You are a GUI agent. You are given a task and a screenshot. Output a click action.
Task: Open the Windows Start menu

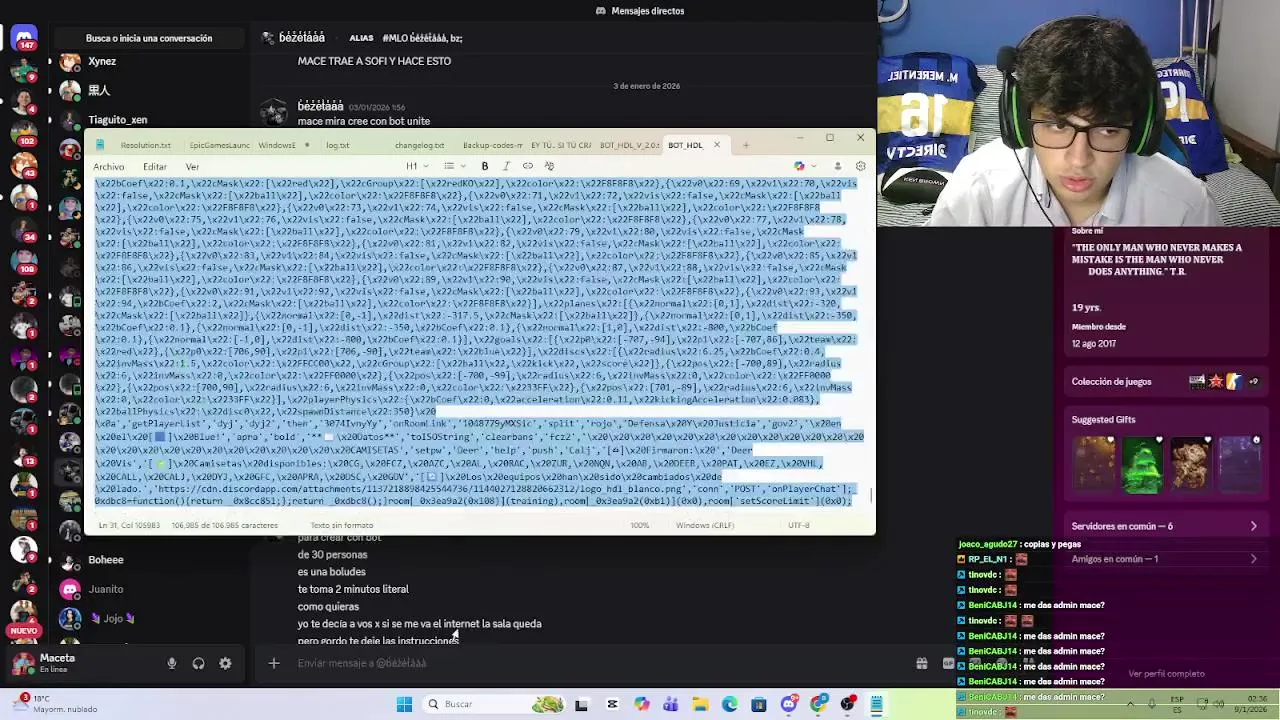[404, 704]
